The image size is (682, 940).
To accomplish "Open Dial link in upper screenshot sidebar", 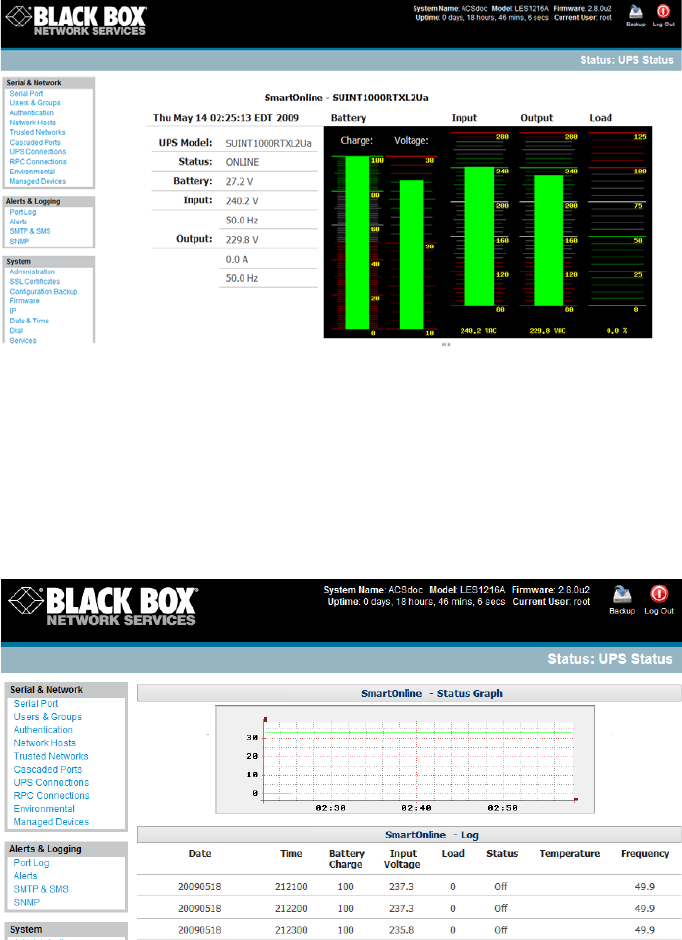I will (x=16, y=331).
